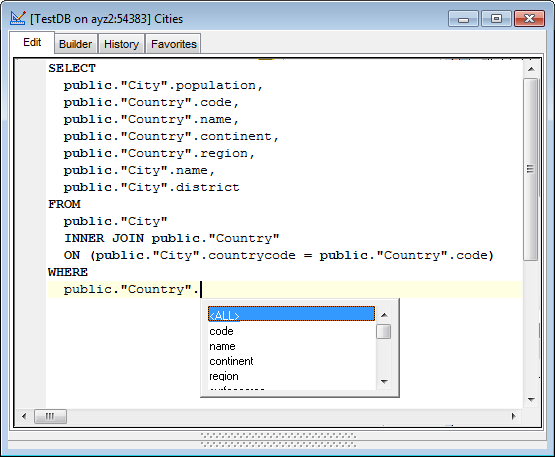The height and width of the screenshot is (457, 555).
Task: Click the public."Country".name line
Action: point(151,119)
